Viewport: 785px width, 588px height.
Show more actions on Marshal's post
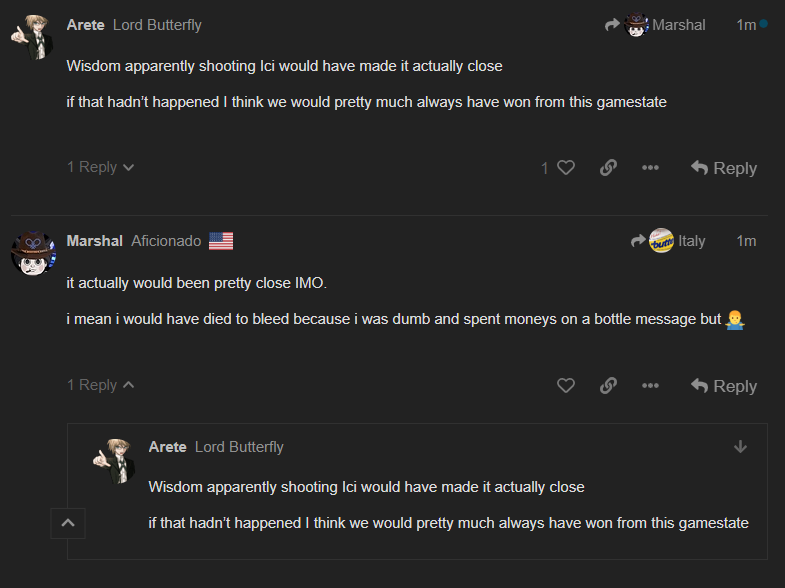[x=650, y=386]
